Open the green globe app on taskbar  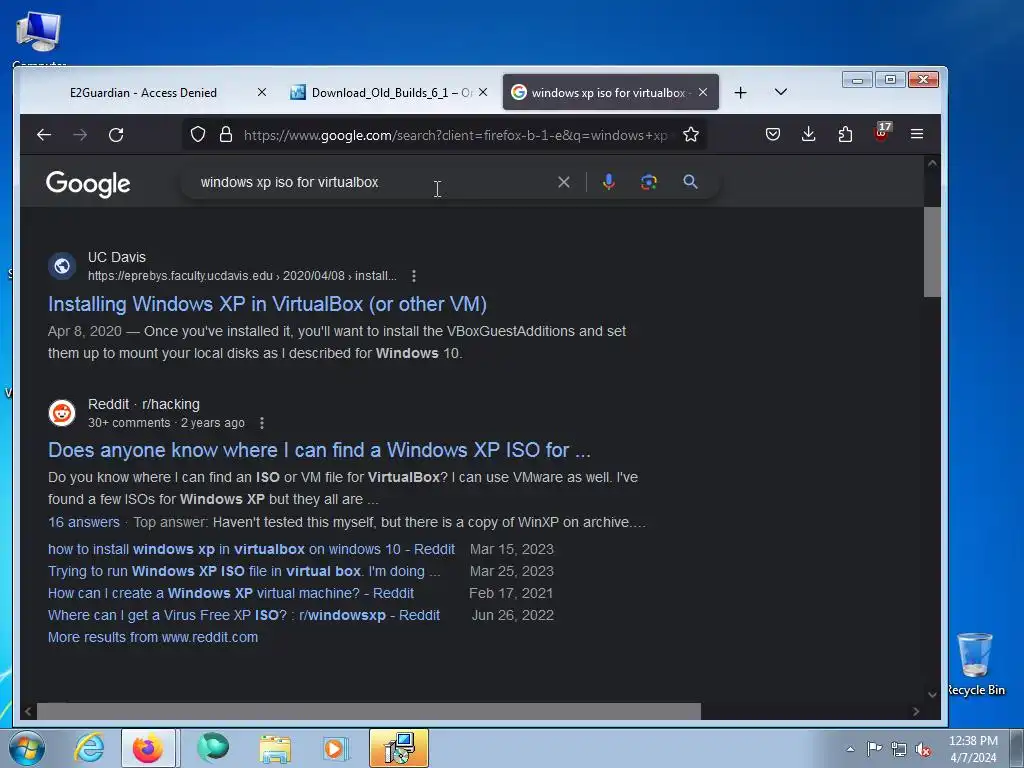[x=213, y=747]
